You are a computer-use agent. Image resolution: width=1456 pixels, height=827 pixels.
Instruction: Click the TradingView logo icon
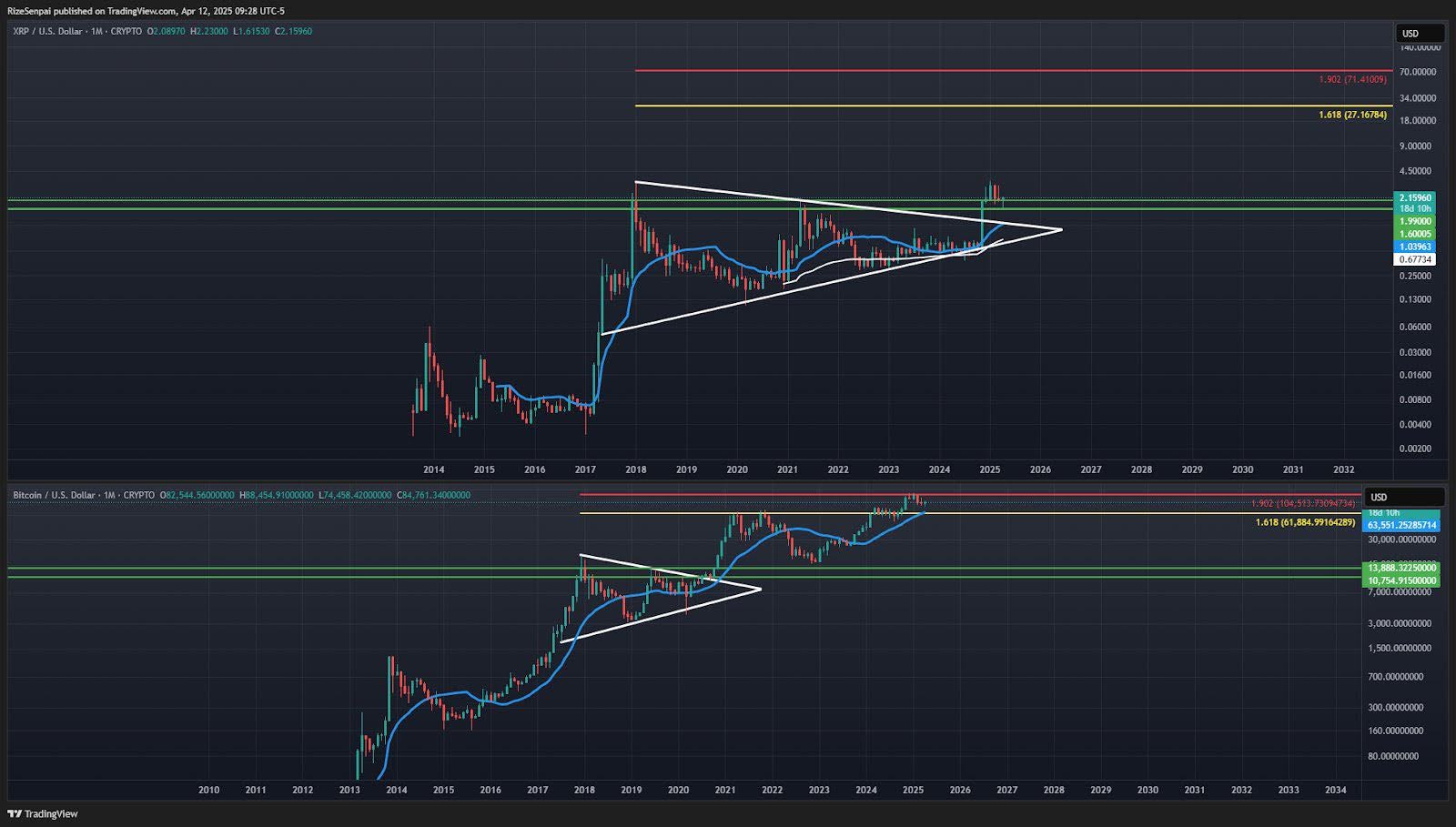click(x=15, y=814)
